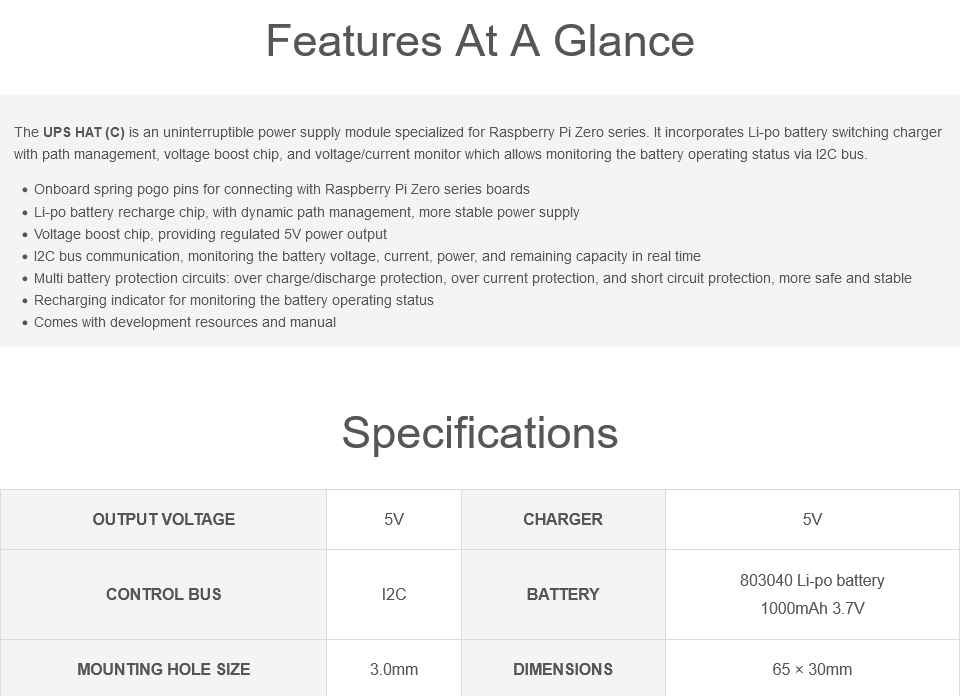Image resolution: width=960 pixels, height=696 pixels.
Task: Click the MOUNTING HOLE SIZE cell
Action: pos(163,668)
